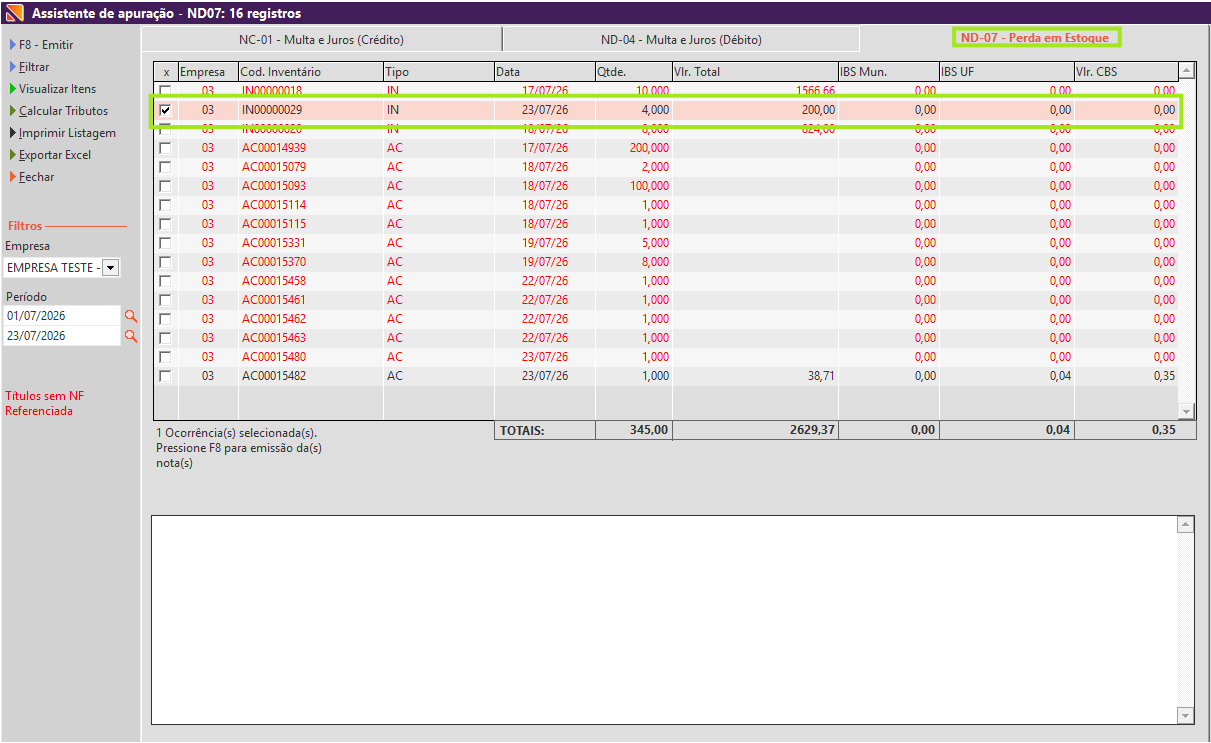
Task: Click the 200,000 quantity for AC00014939
Action: click(649, 148)
